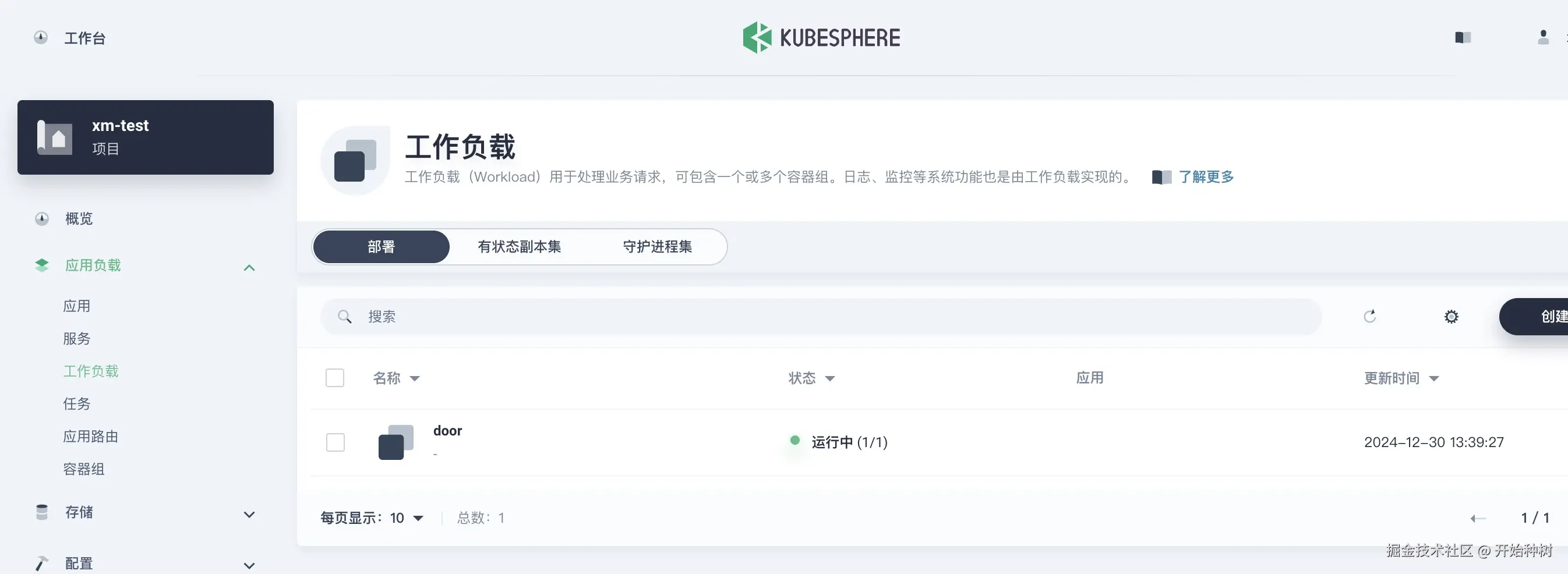Click the refresh icon next to search
Screen dimensions: 1568x574
[1369, 316]
